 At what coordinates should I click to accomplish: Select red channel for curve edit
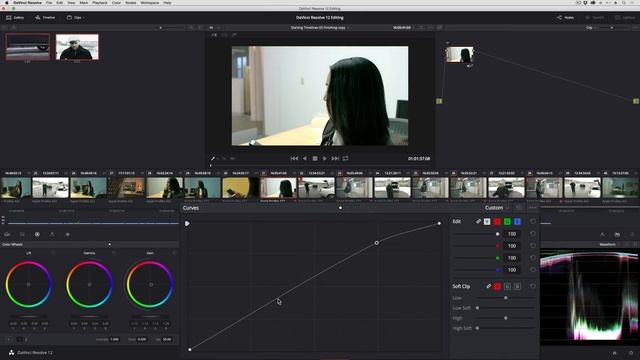tap(497, 221)
